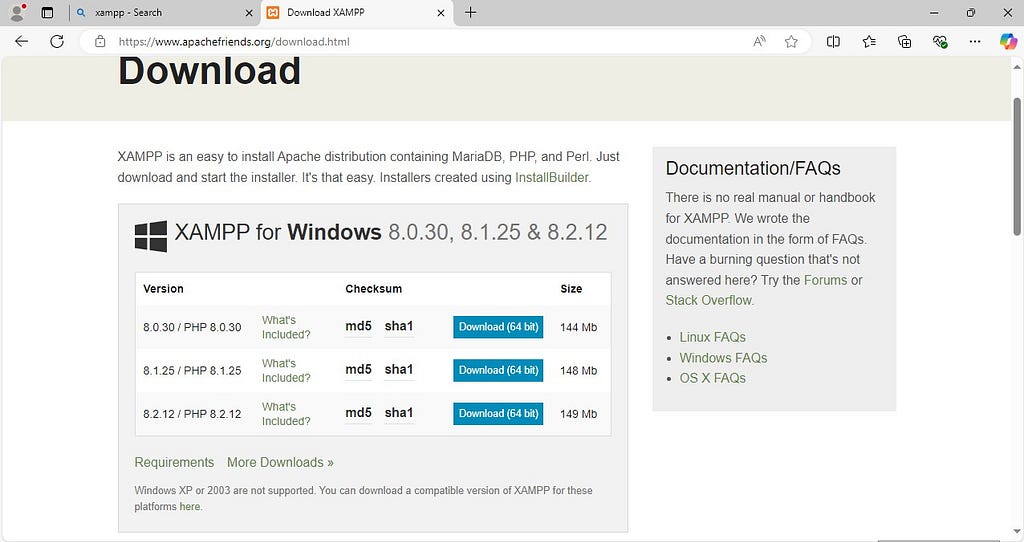Click the scrollbar down arrow

click(x=1017, y=532)
